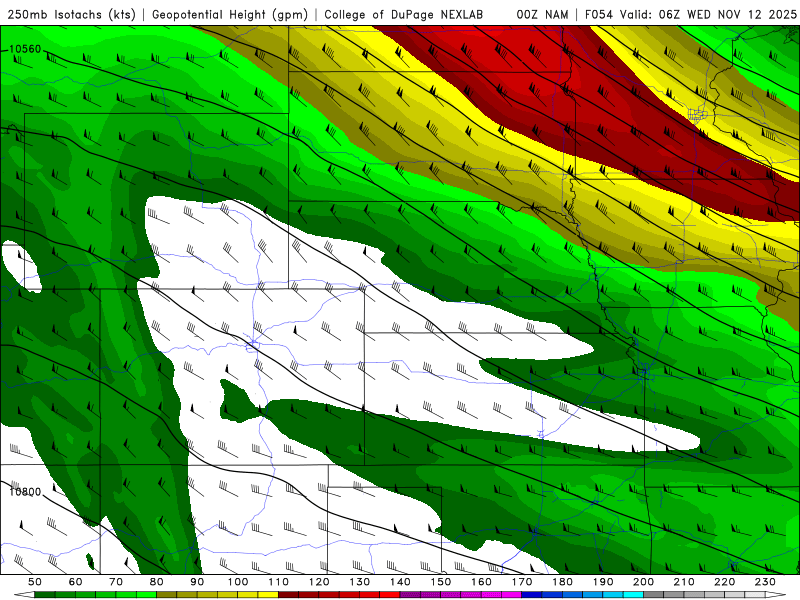
Task: Click the 160 knot scale label
Action: pyautogui.click(x=481, y=582)
